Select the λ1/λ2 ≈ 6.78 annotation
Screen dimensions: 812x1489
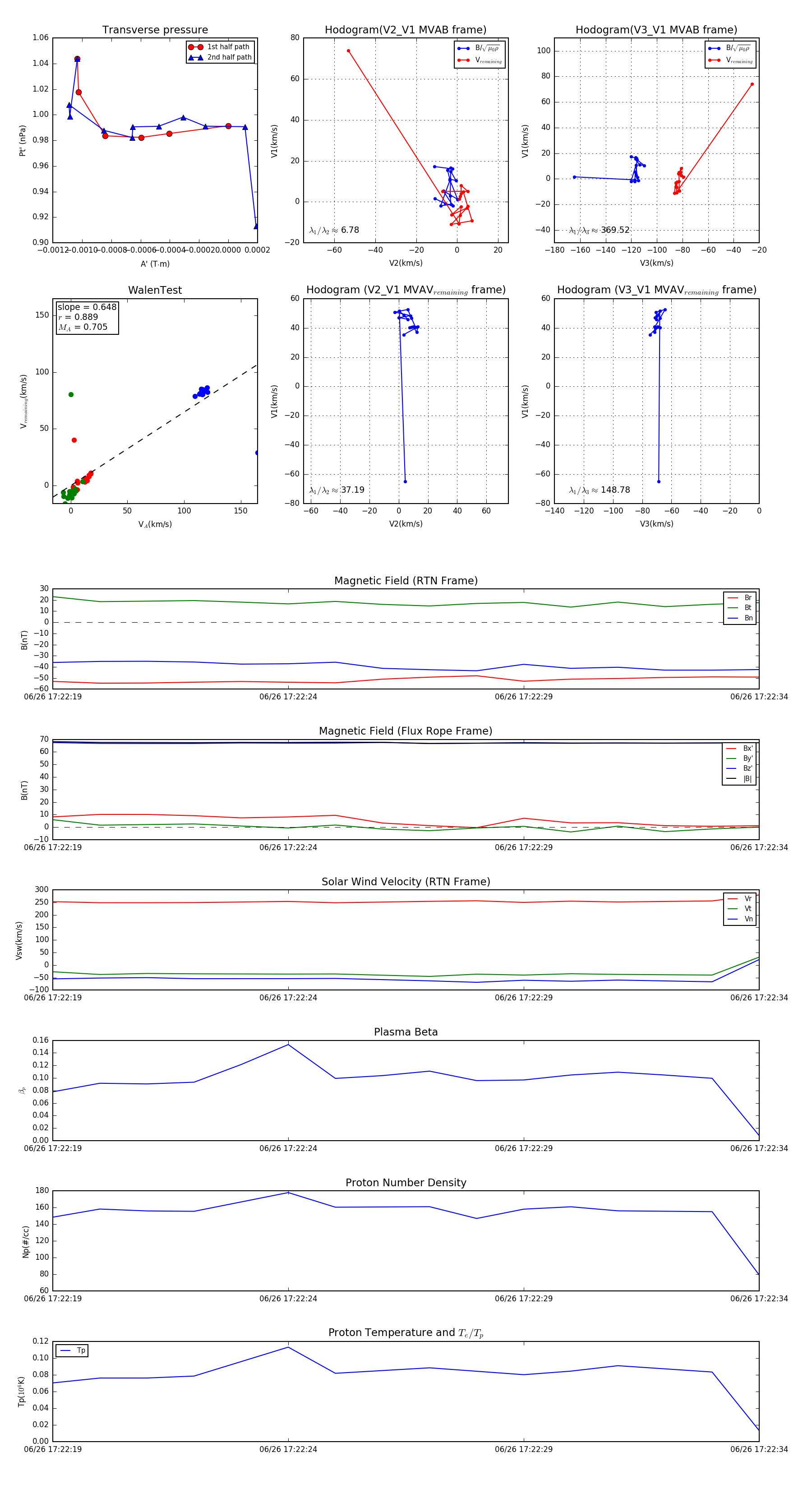coord(334,230)
